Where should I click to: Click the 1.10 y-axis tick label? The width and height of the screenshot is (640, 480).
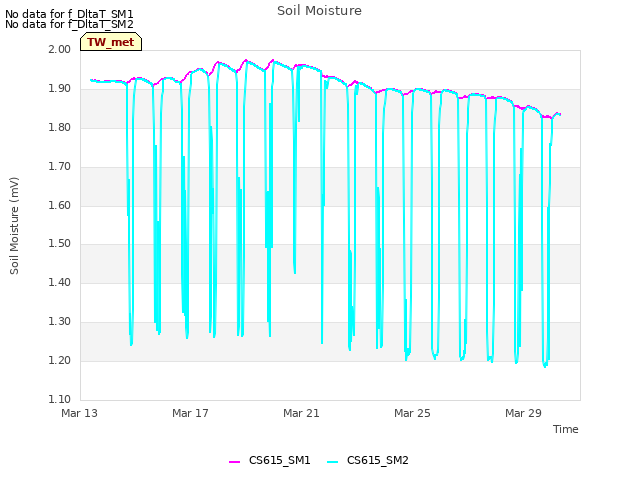point(60,399)
